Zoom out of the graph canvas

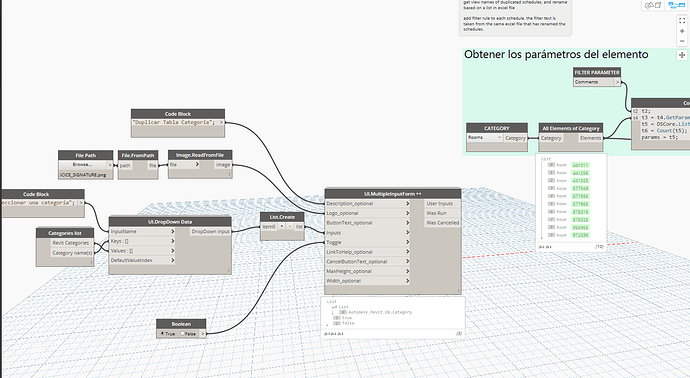coord(682,41)
